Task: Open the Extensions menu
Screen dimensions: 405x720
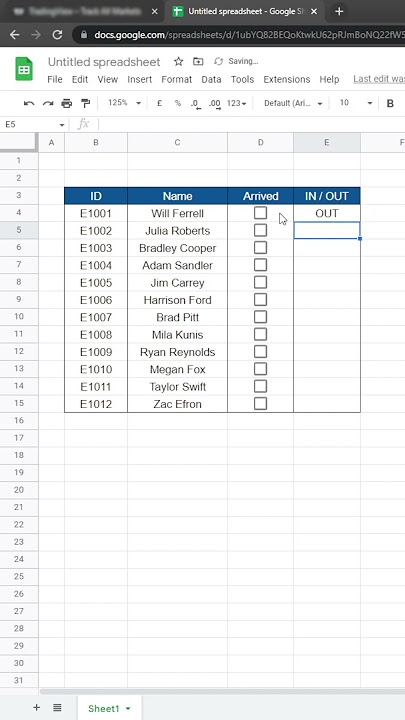Action: click(287, 79)
